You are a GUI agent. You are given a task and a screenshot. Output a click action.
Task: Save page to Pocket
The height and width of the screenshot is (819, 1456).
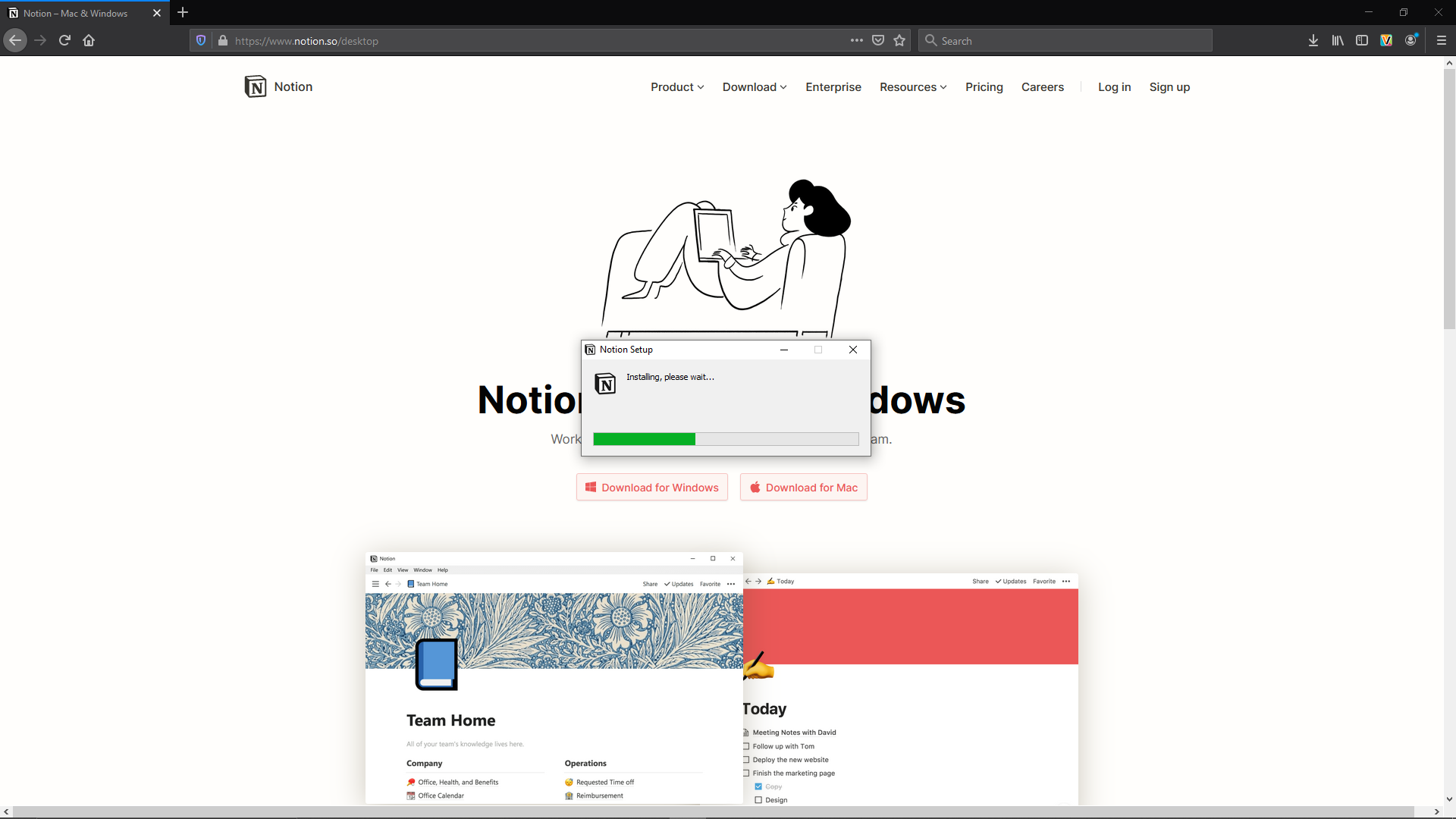click(878, 40)
